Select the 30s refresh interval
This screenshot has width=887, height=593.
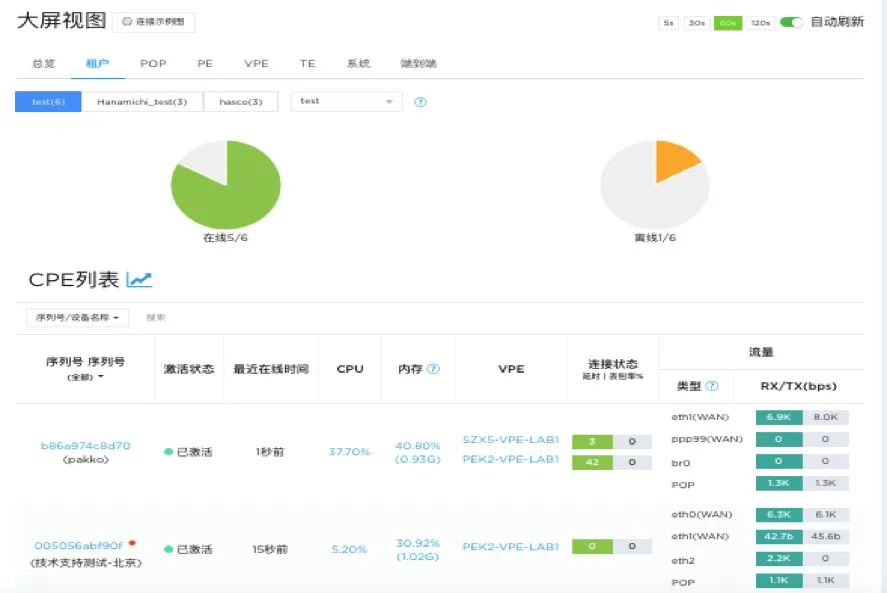[x=697, y=22]
